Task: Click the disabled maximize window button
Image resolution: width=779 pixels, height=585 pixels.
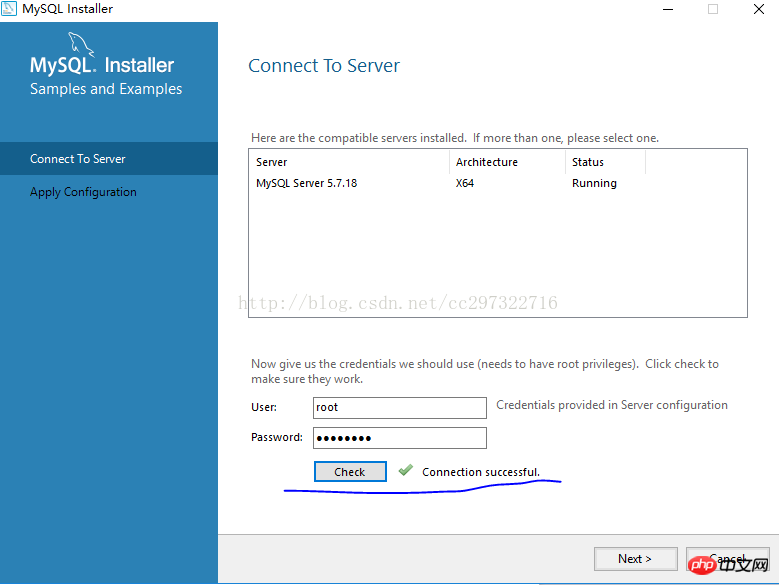Action: [713, 9]
